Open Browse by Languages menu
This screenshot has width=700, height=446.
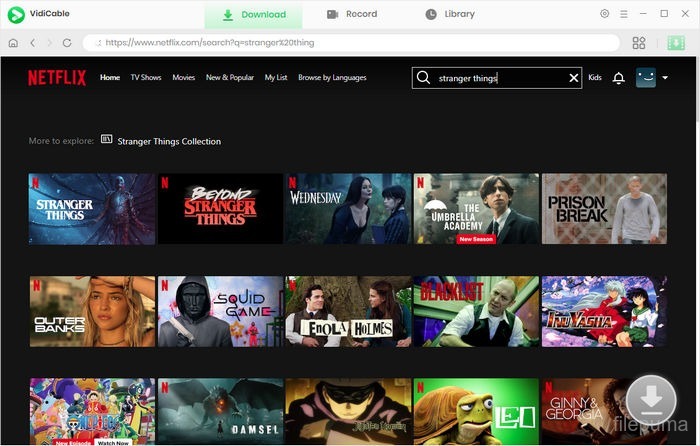tap(332, 77)
